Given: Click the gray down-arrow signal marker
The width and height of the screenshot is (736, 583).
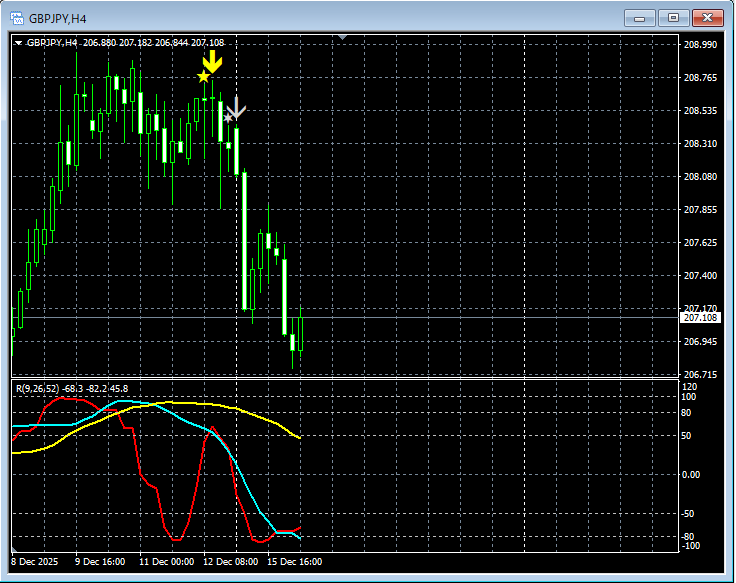Looking at the screenshot, I should (x=237, y=107).
